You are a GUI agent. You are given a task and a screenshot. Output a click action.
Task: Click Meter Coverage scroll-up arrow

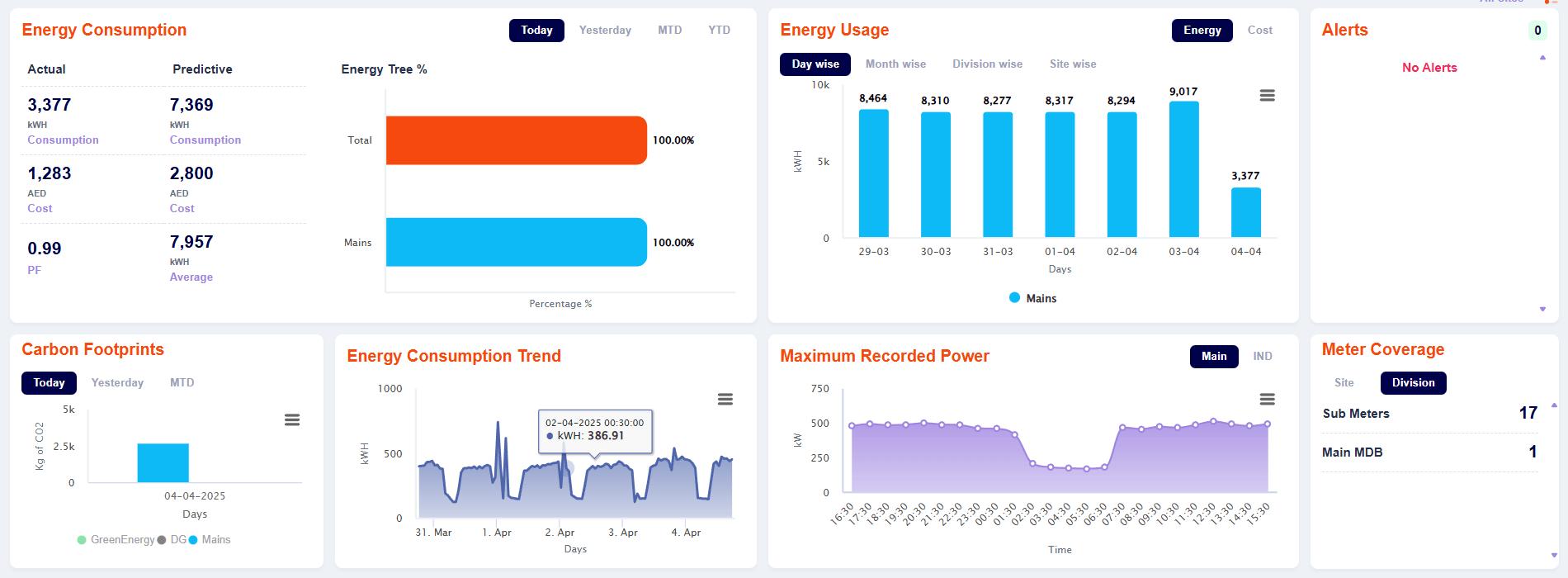tap(1554, 405)
